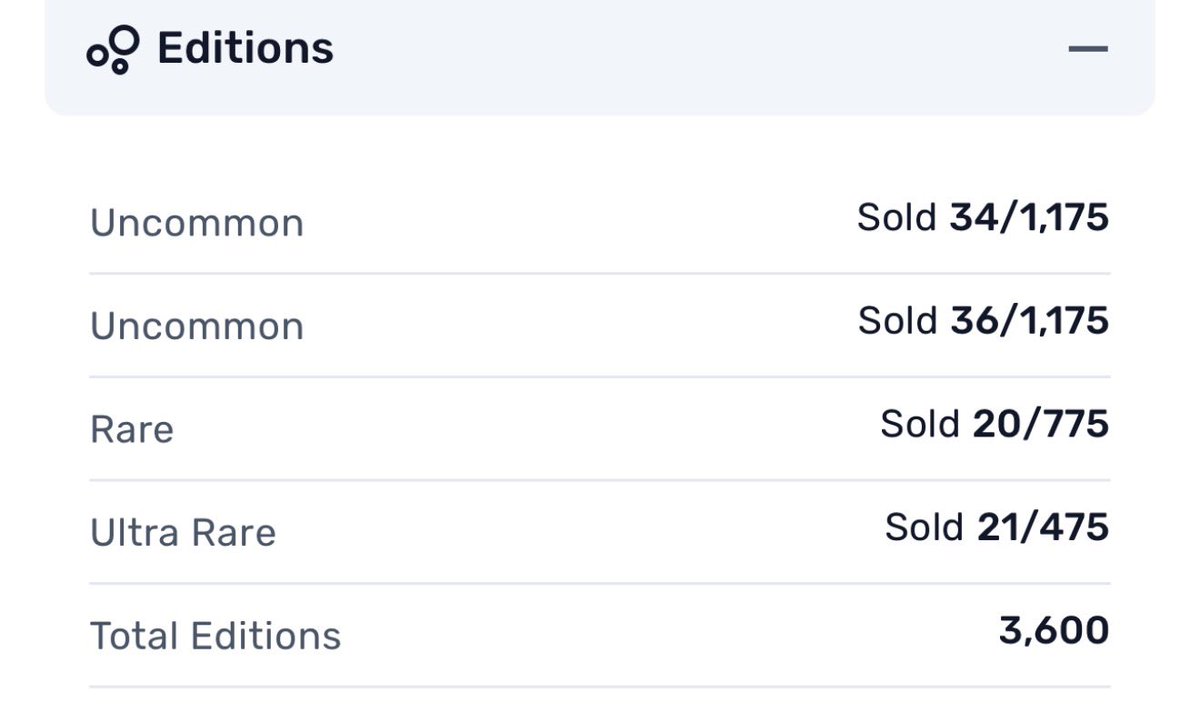Select the Uncommon label with 36 sold
The height and width of the screenshot is (713, 1200).
pyautogui.click(x=197, y=326)
